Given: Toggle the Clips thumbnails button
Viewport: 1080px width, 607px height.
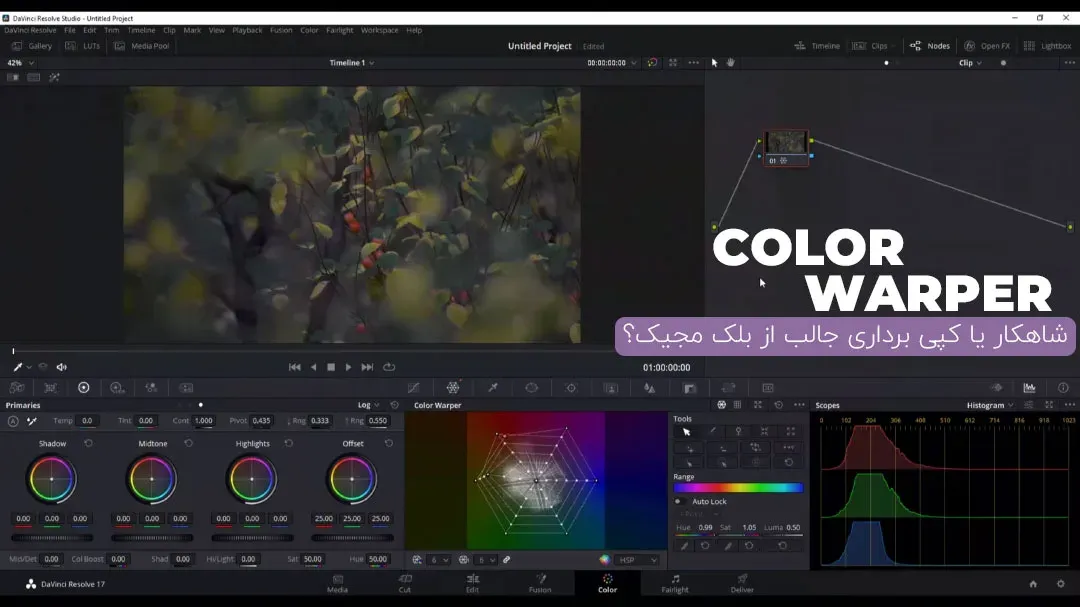Looking at the screenshot, I should pos(872,46).
